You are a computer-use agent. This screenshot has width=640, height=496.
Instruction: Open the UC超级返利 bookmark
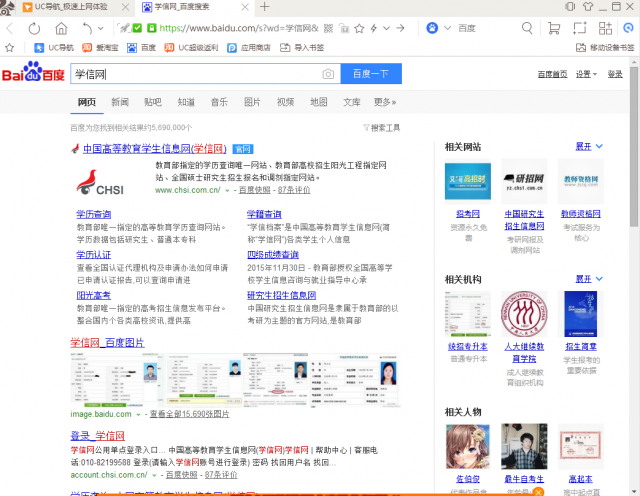click(191, 48)
